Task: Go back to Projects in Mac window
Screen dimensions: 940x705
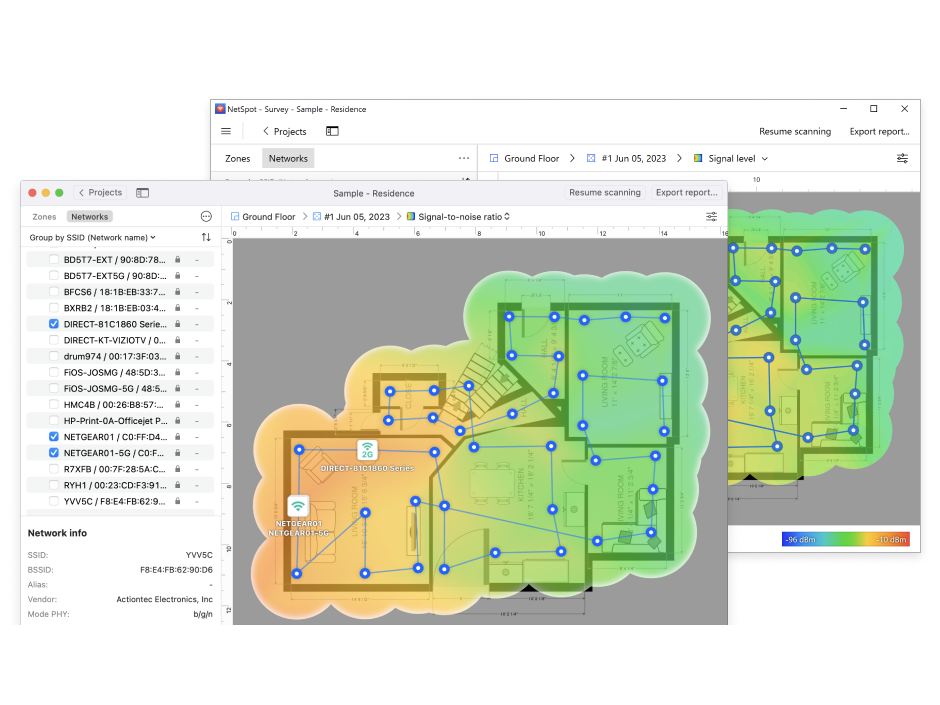Action: (100, 192)
